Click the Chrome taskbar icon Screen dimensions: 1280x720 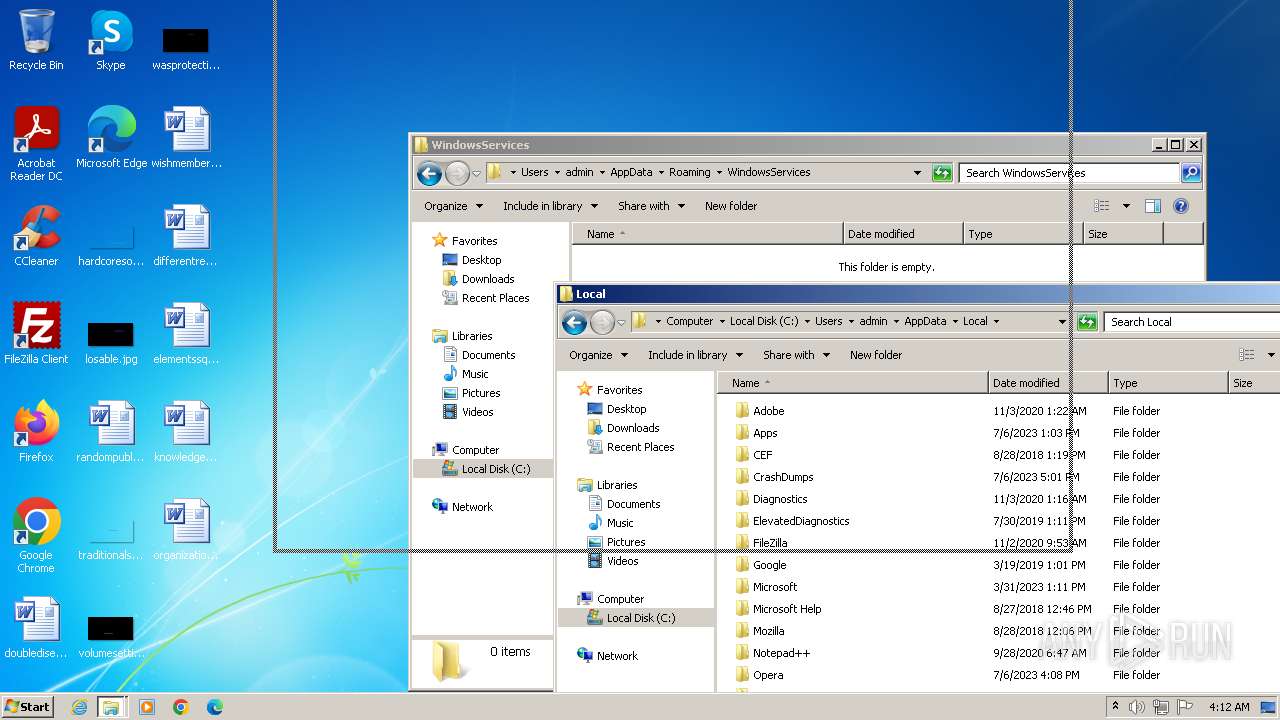click(x=181, y=707)
